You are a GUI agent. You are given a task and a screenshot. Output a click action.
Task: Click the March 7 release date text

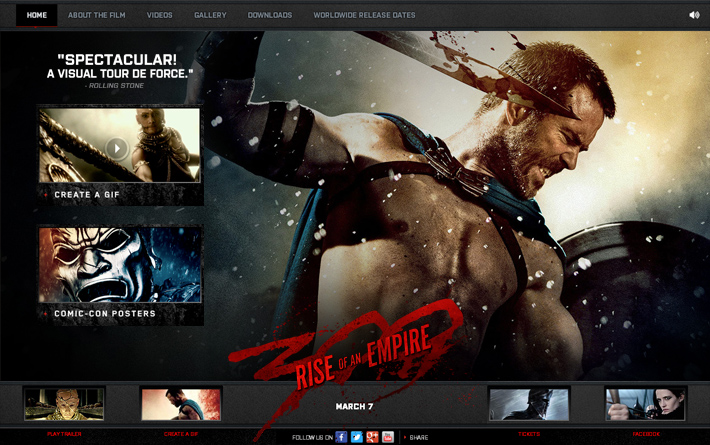355,407
